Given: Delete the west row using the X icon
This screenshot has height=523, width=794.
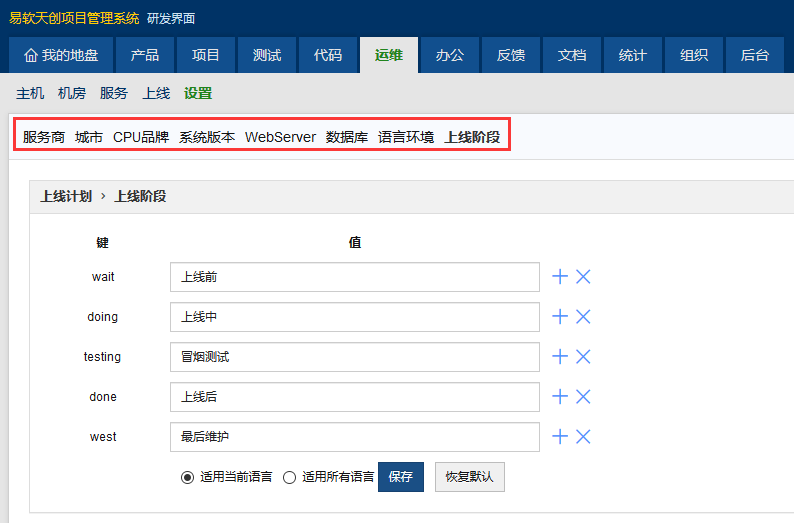Looking at the screenshot, I should coord(583,436).
